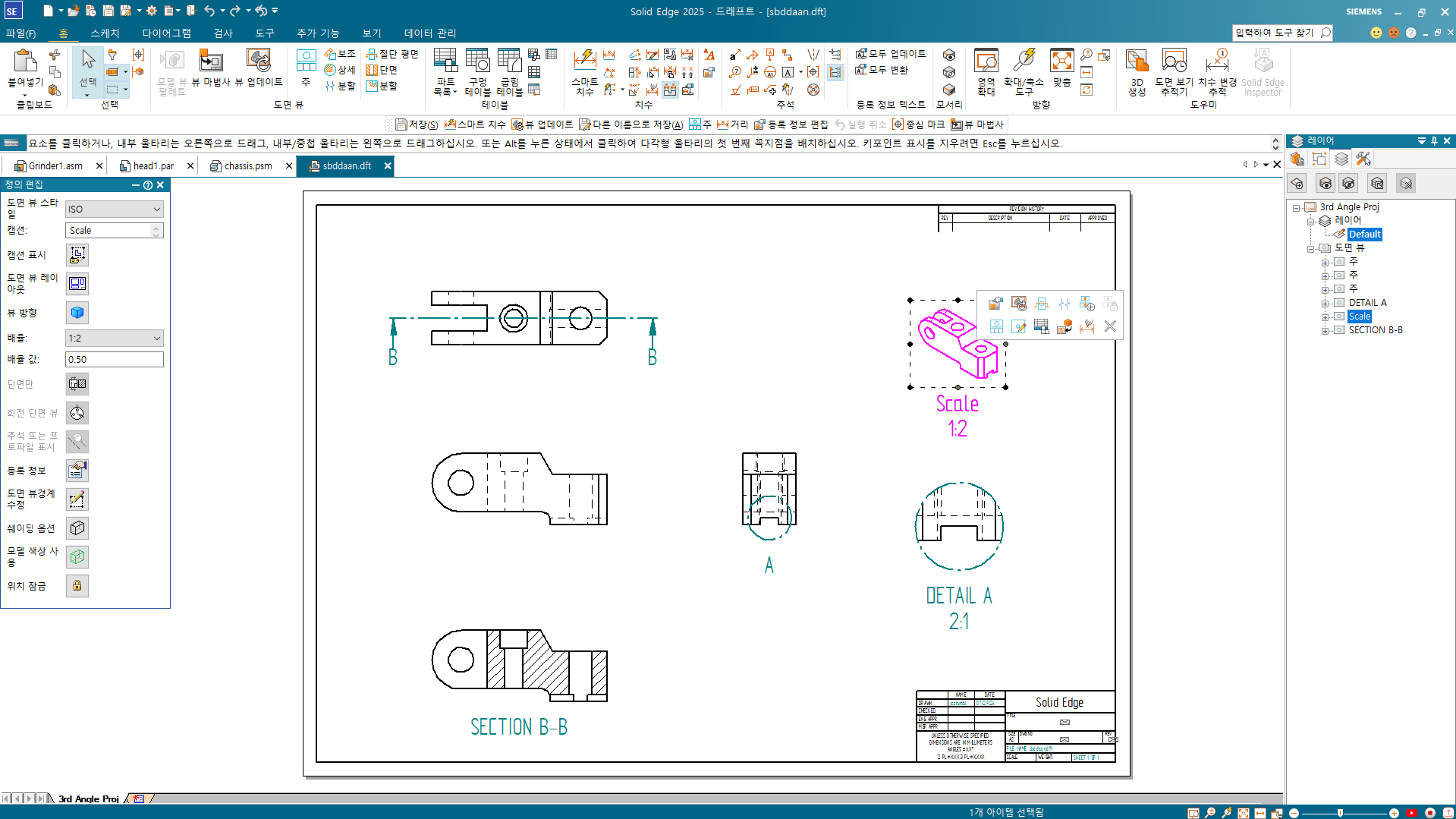1456x819 pixels.
Task: Toggle the lock position (위치 잠금) button
Action: [x=77, y=586]
